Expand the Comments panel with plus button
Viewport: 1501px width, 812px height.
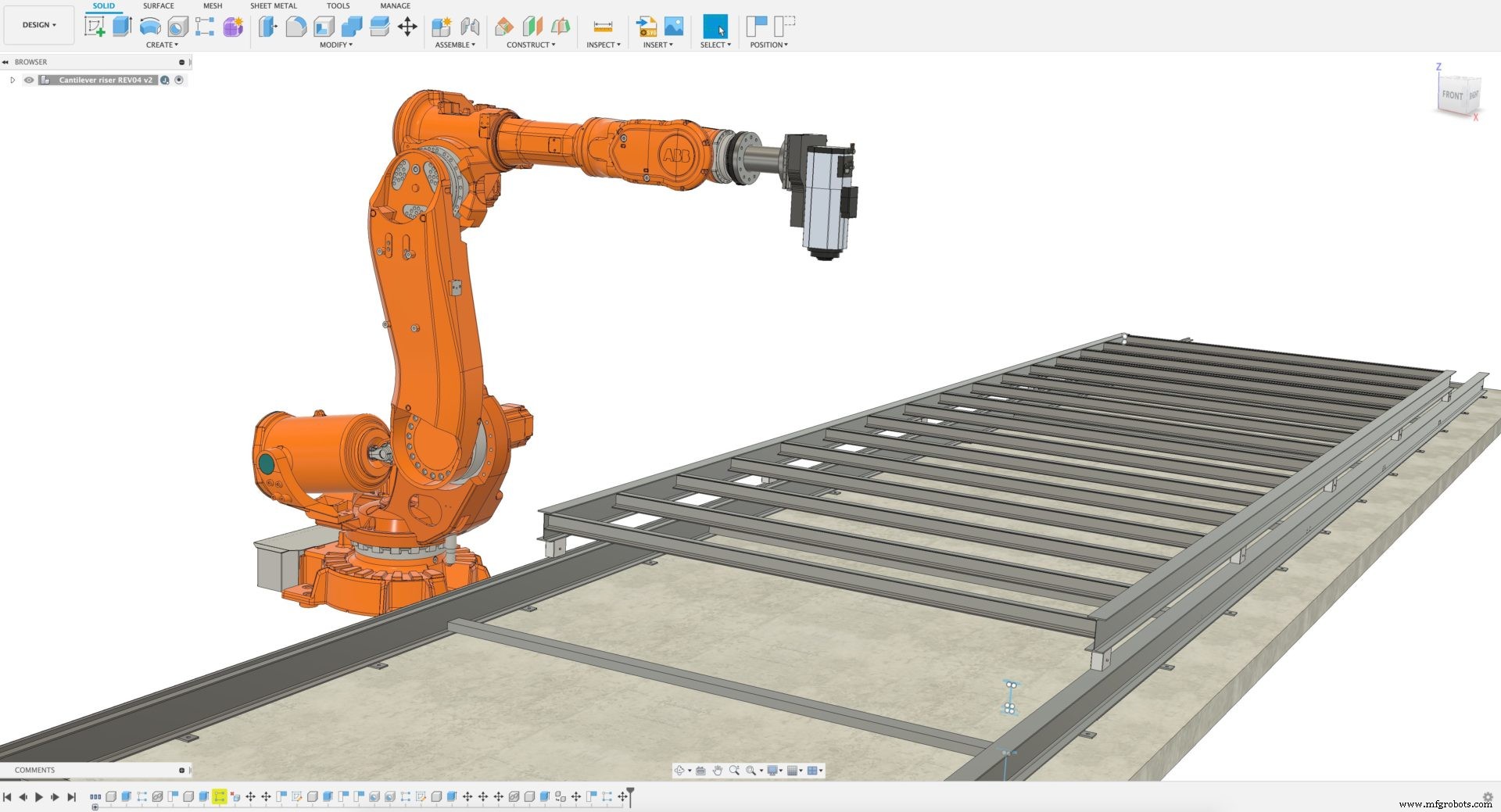[x=181, y=770]
